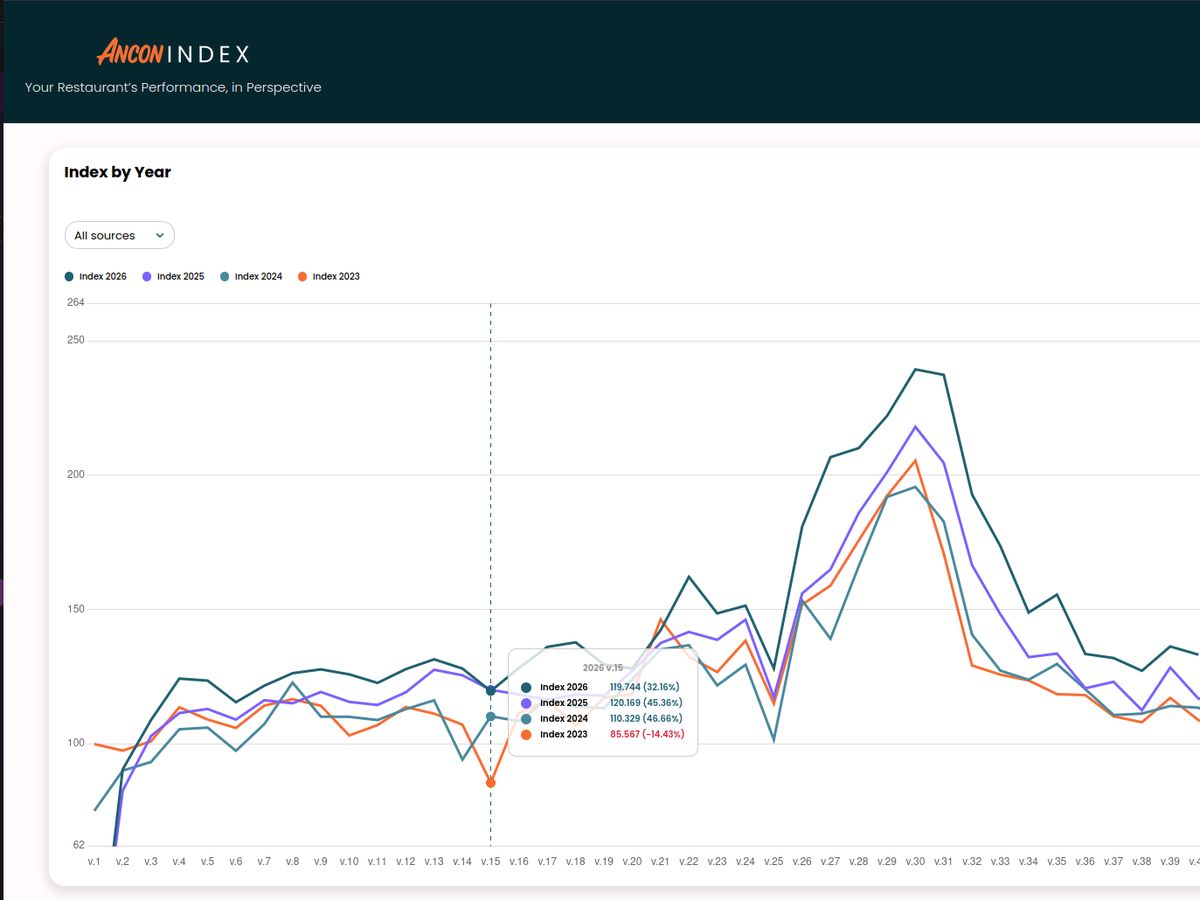Click the x-axis label v.35

pos(1056,861)
